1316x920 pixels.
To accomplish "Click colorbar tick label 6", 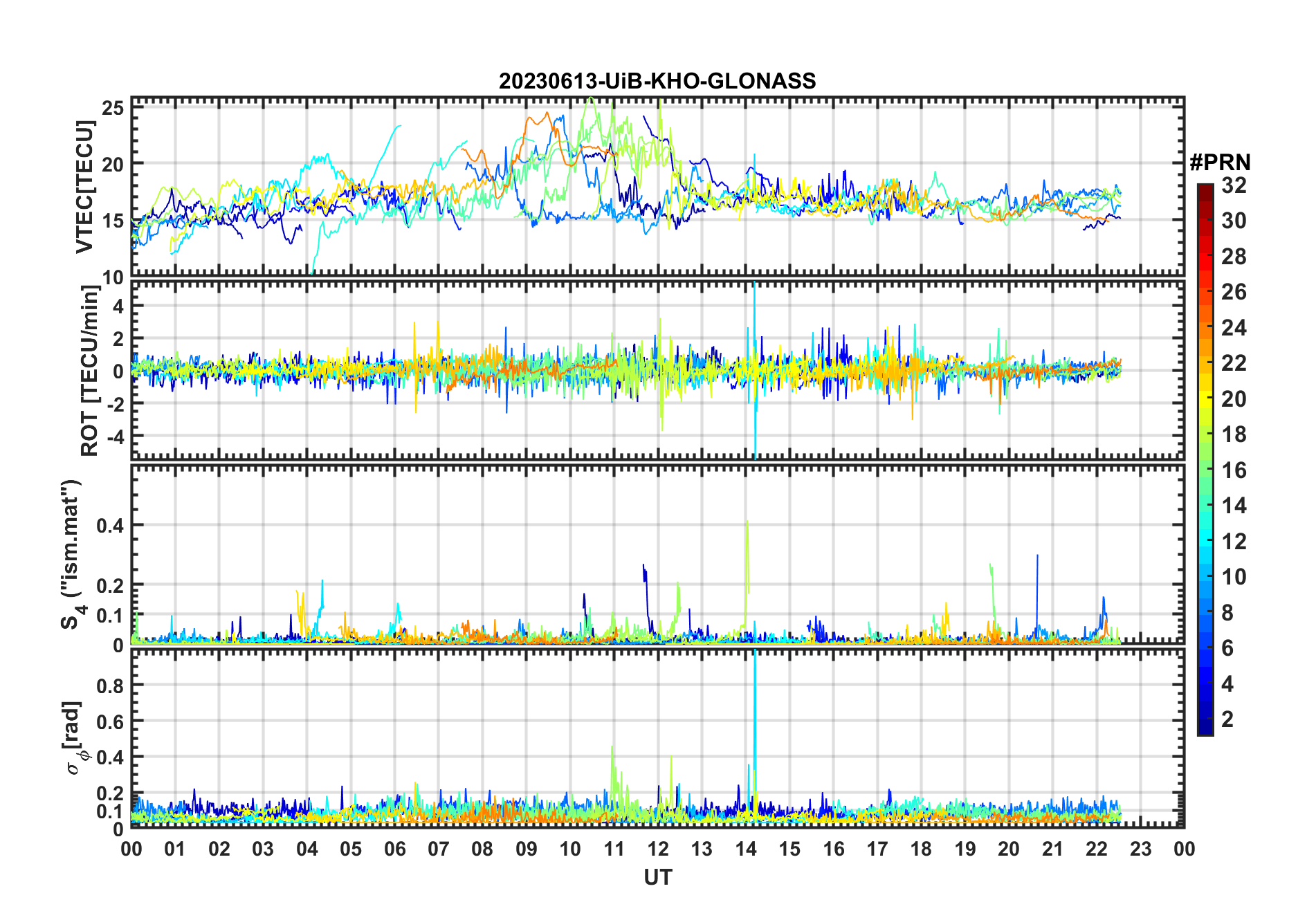I will click(1227, 648).
